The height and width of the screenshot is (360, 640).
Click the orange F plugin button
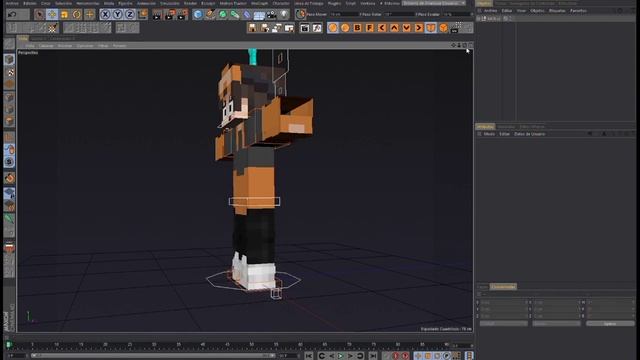[370, 28]
